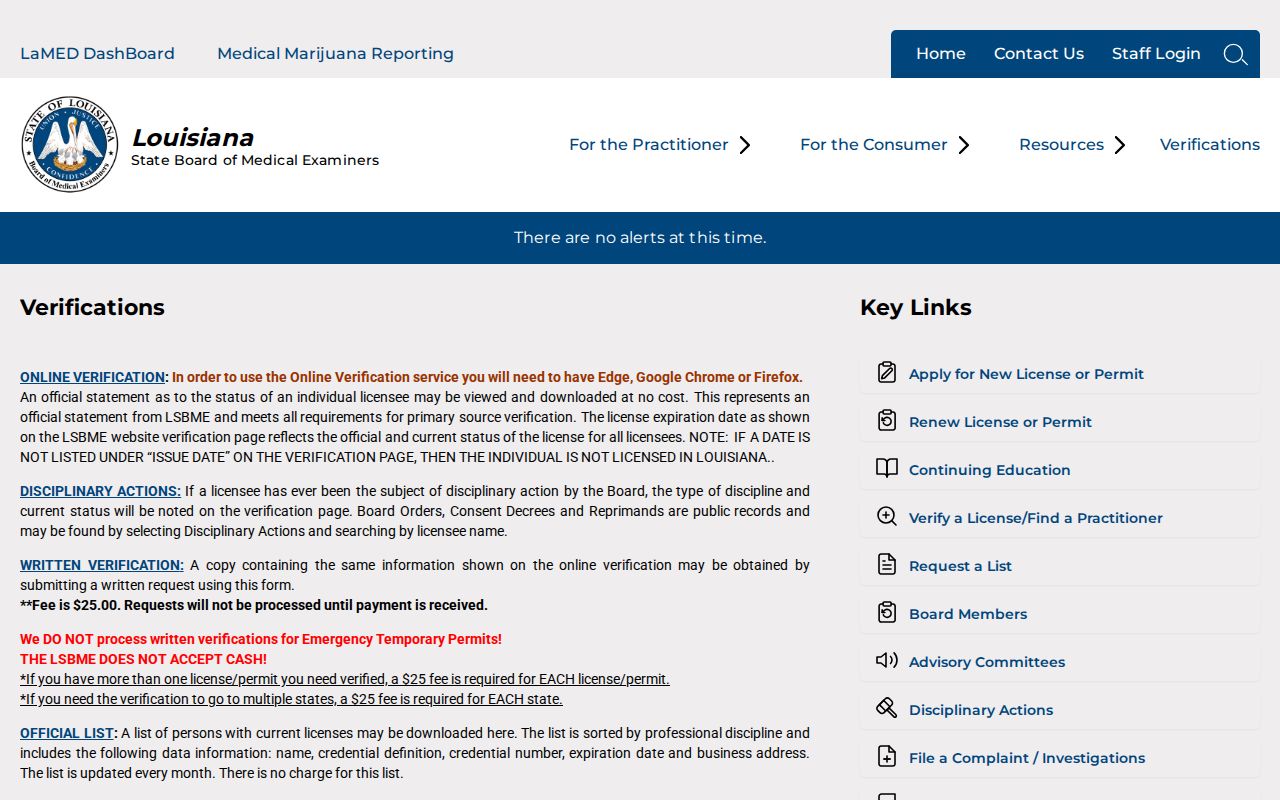Open Medical Marijuana Reporting link

point(335,54)
